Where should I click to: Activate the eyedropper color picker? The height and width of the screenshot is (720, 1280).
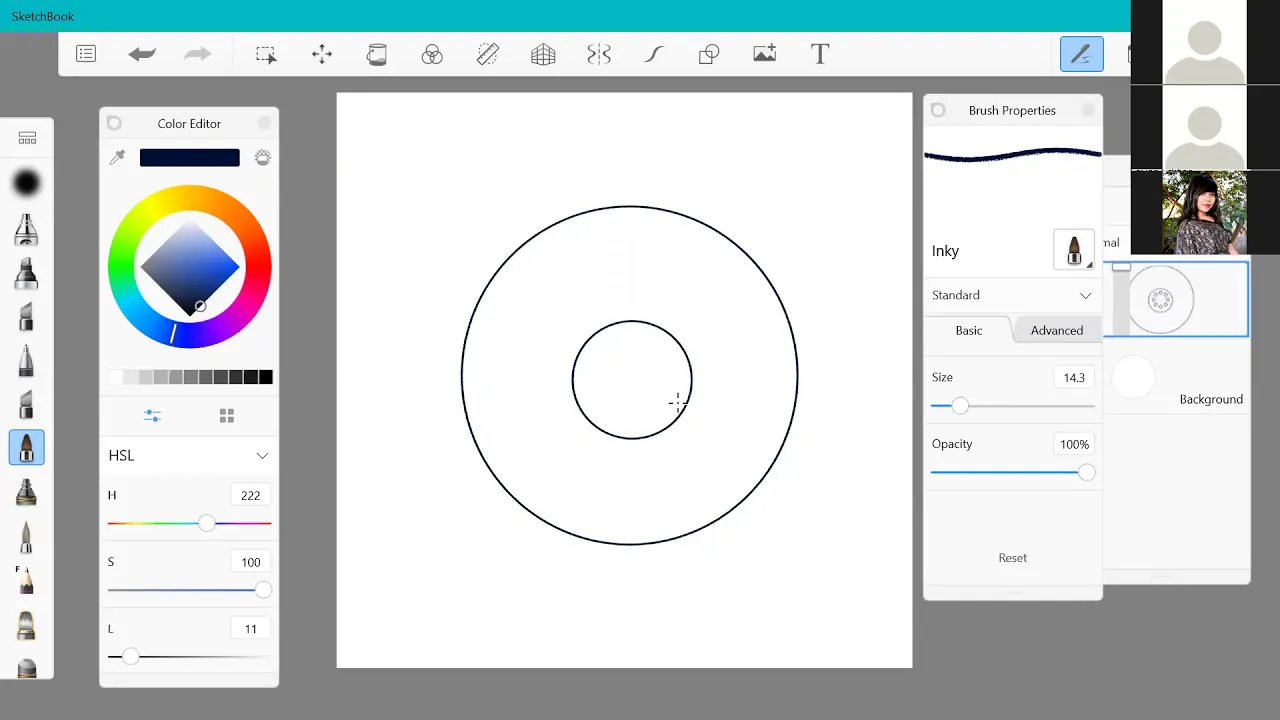point(117,157)
